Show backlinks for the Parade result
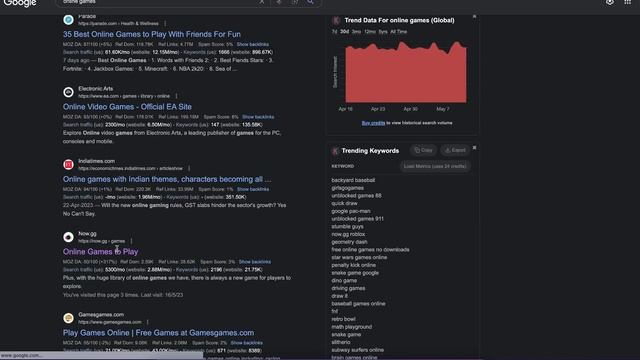 [253, 44]
